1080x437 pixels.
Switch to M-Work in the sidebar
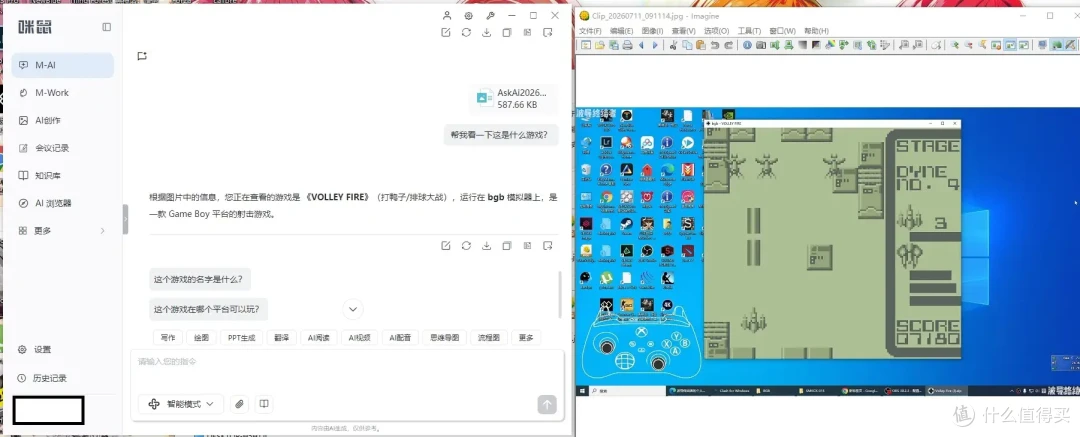tap(63, 92)
